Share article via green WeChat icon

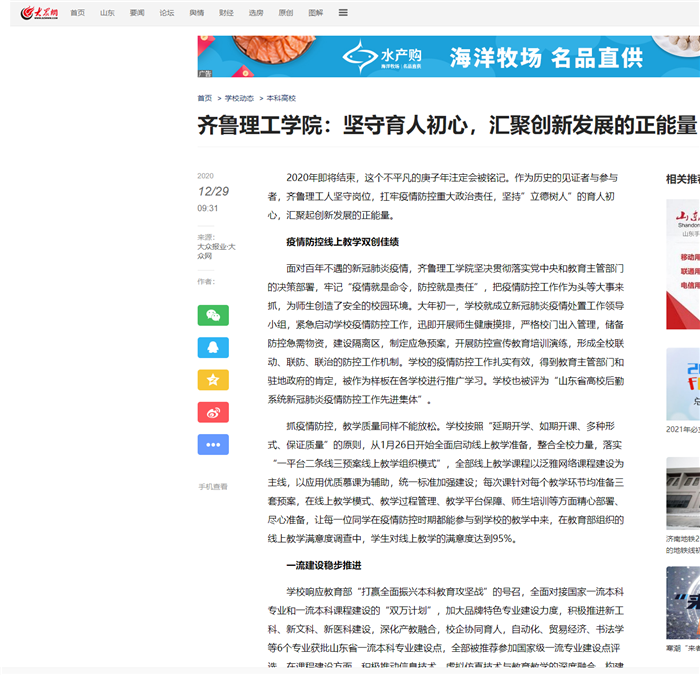[x=213, y=315]
